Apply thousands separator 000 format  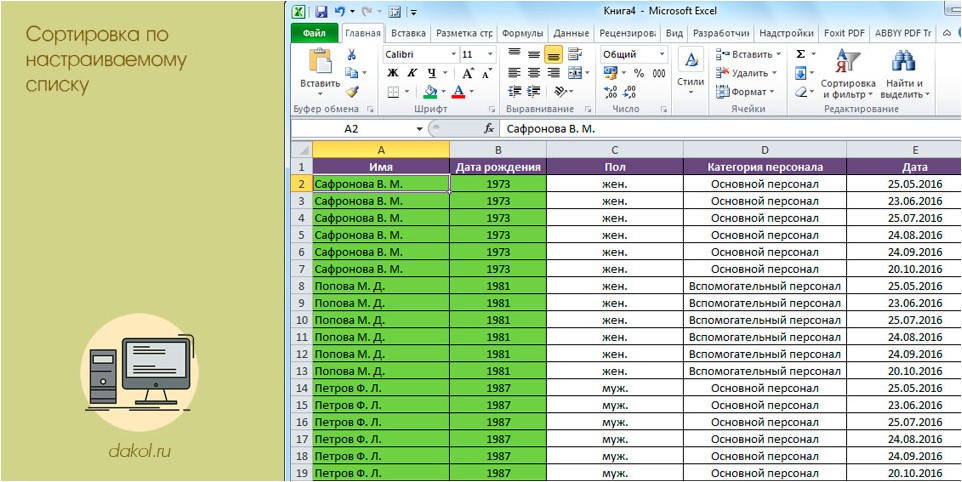(x=659, y=74)
